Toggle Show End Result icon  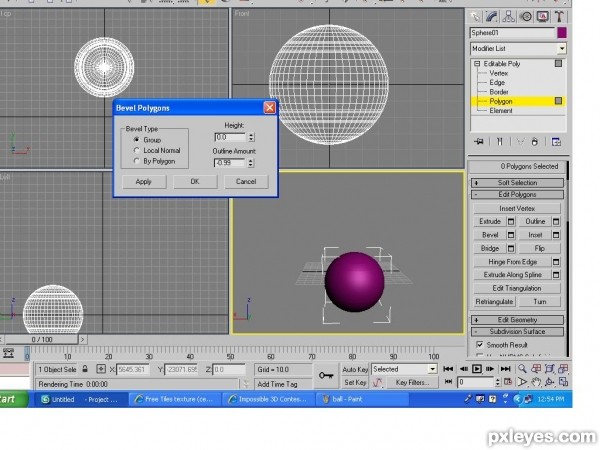500,142
